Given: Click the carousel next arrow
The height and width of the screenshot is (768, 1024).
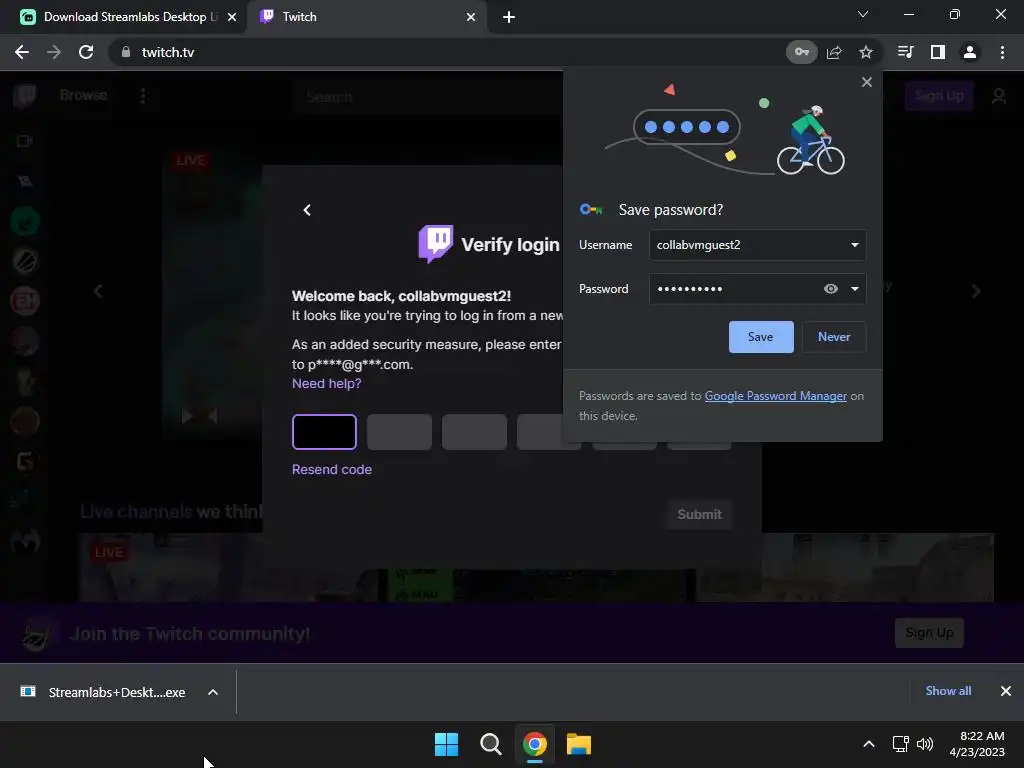Looking at the screenshot, I should (976, 291).
